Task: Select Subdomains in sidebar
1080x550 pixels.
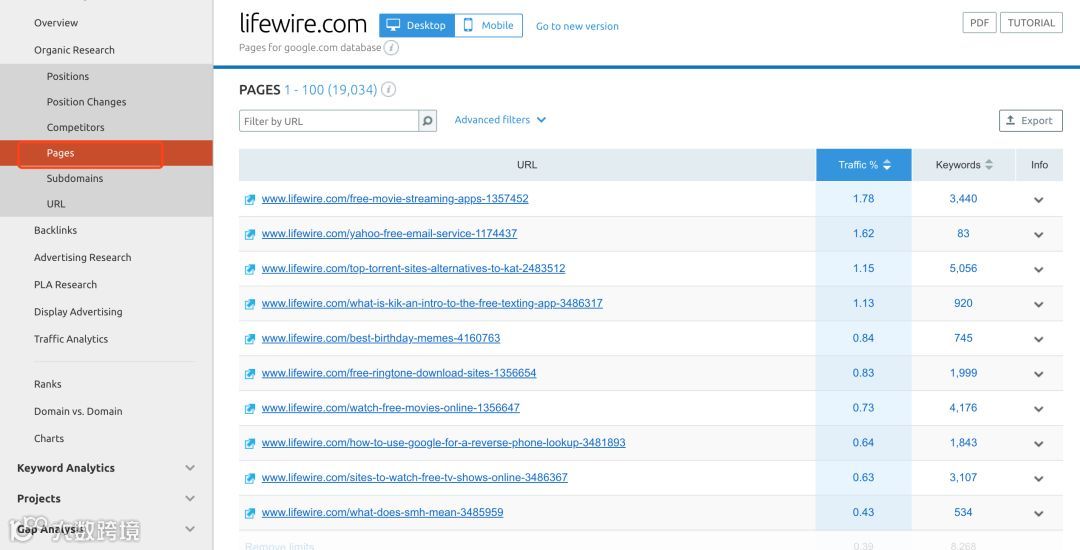Action: [x=75, y=178]
